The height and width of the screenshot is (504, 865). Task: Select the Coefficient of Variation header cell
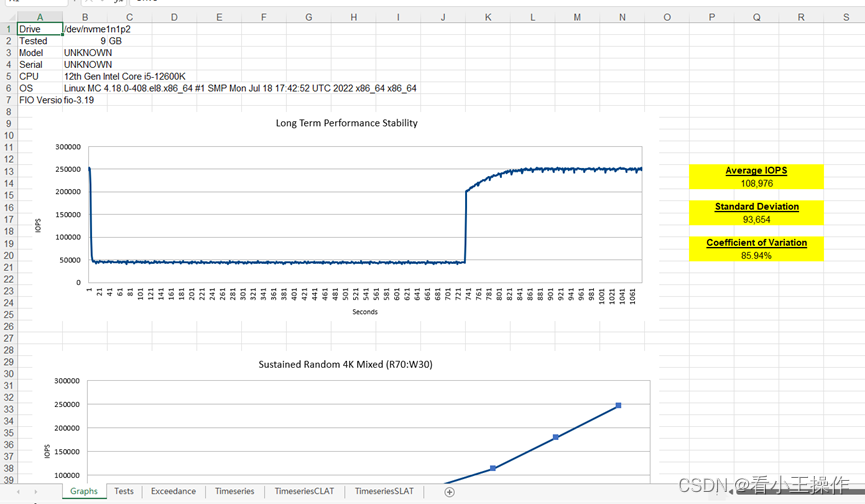(x=756, y=243)
